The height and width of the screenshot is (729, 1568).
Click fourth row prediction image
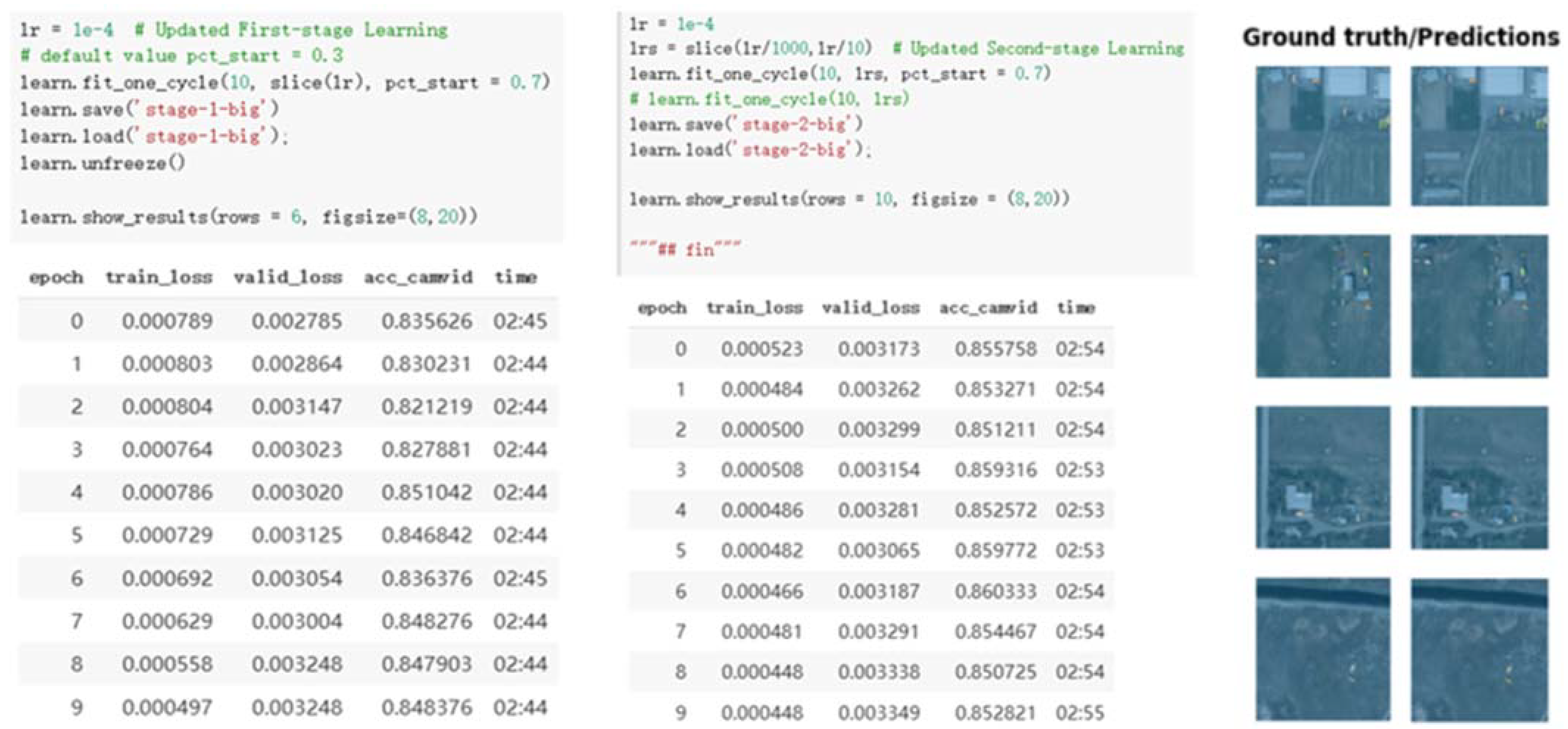point(1479,649)
